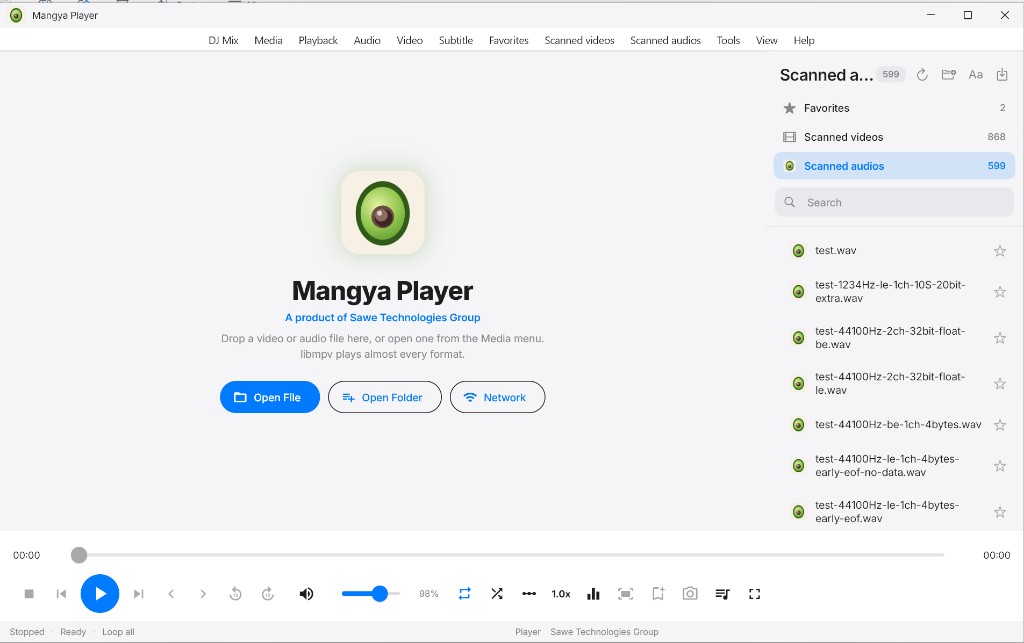Image resolution: width=1024 pixels, height=643 pixels.
Task: Open the 1.0x playback speed selector
Action: click(561, 593)
